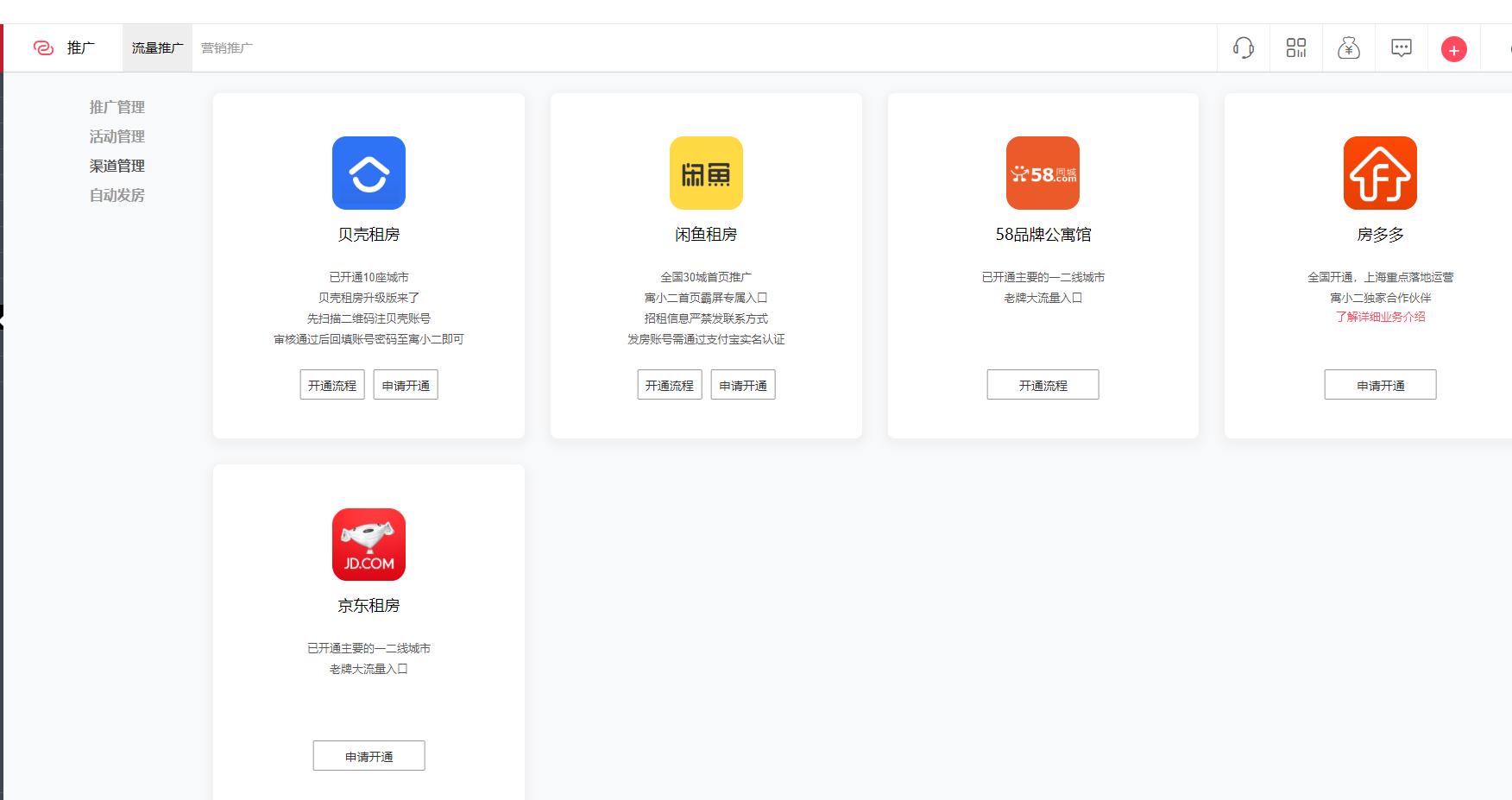The height and width of the screenshot is (800, 1512).
Task: Click the 贝壳租房 blue logo
Action: 369,173
